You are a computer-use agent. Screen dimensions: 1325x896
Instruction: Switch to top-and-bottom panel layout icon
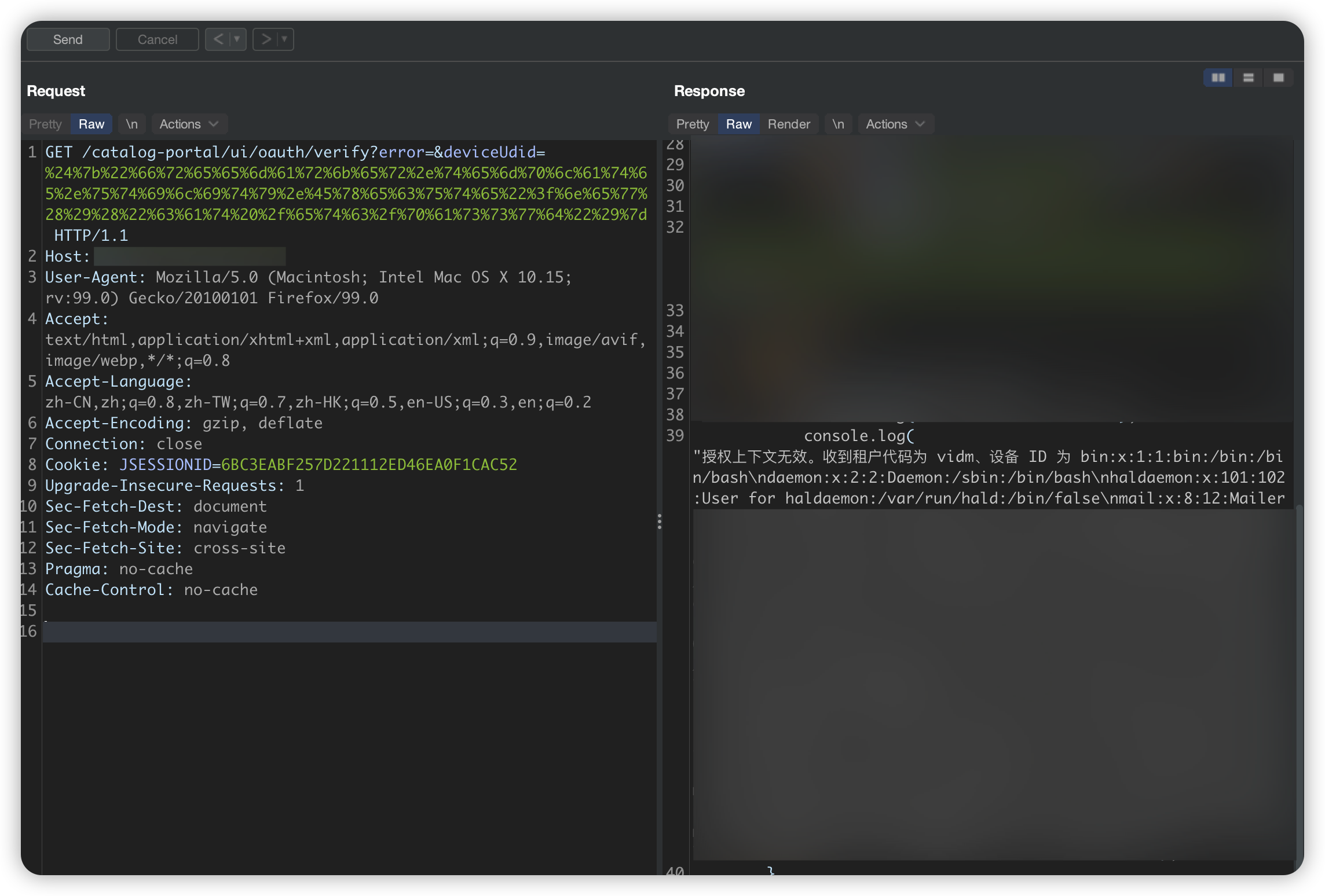click(1249, 77)
